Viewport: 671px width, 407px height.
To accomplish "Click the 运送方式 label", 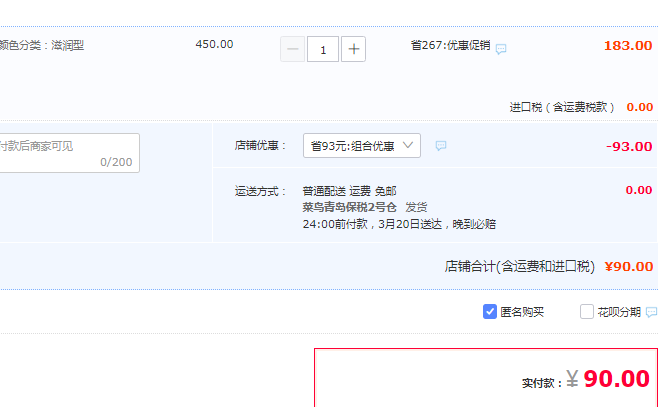I will (x=261, y=191).
